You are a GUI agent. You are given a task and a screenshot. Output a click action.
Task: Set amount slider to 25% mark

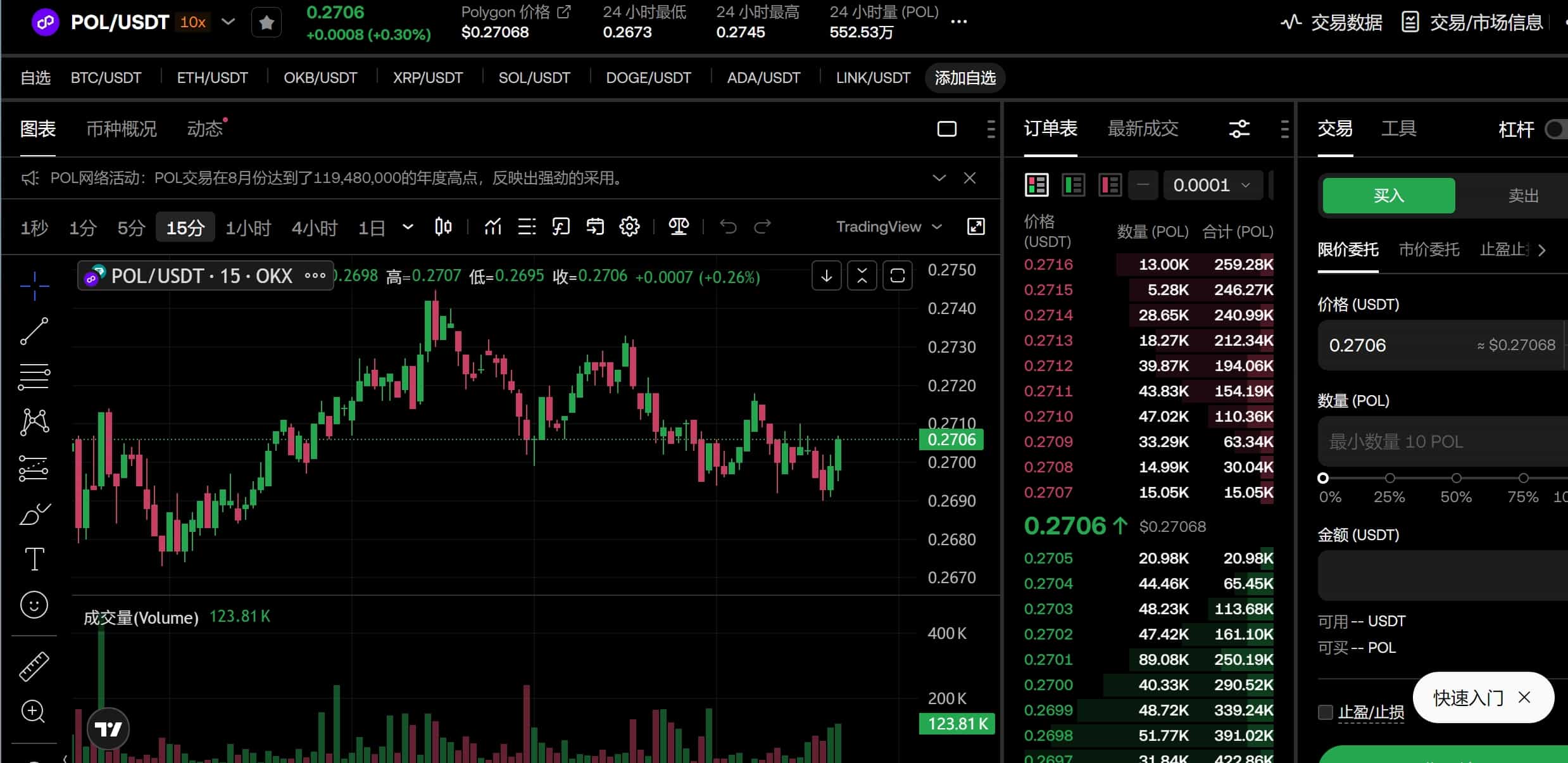(x=1389, y=478)
